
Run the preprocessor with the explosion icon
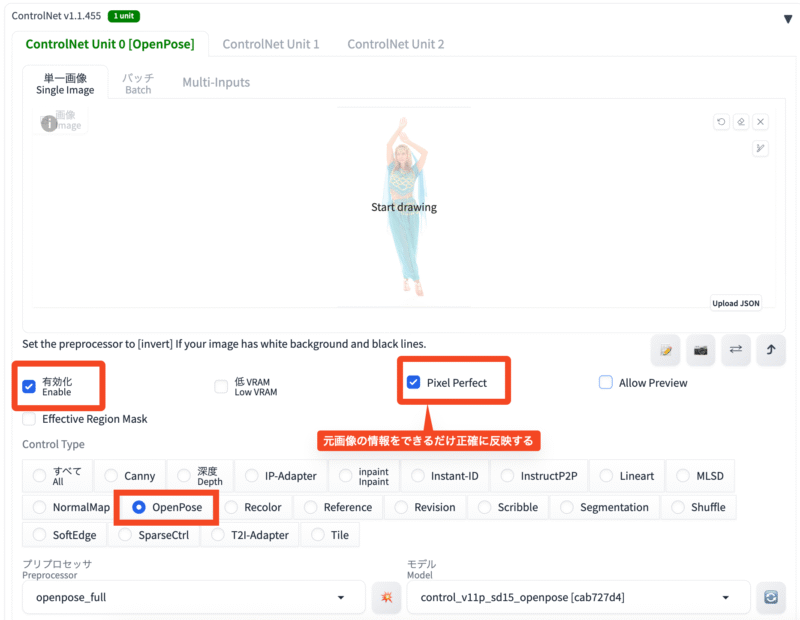tap(386, 597)
